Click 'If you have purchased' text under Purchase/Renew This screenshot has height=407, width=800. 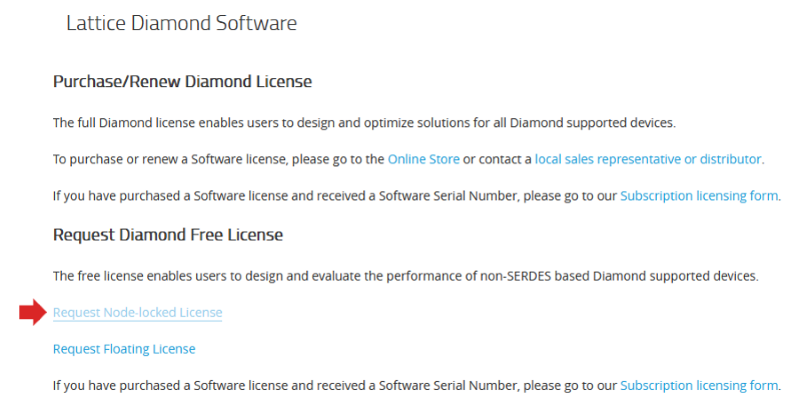[335, 196]
